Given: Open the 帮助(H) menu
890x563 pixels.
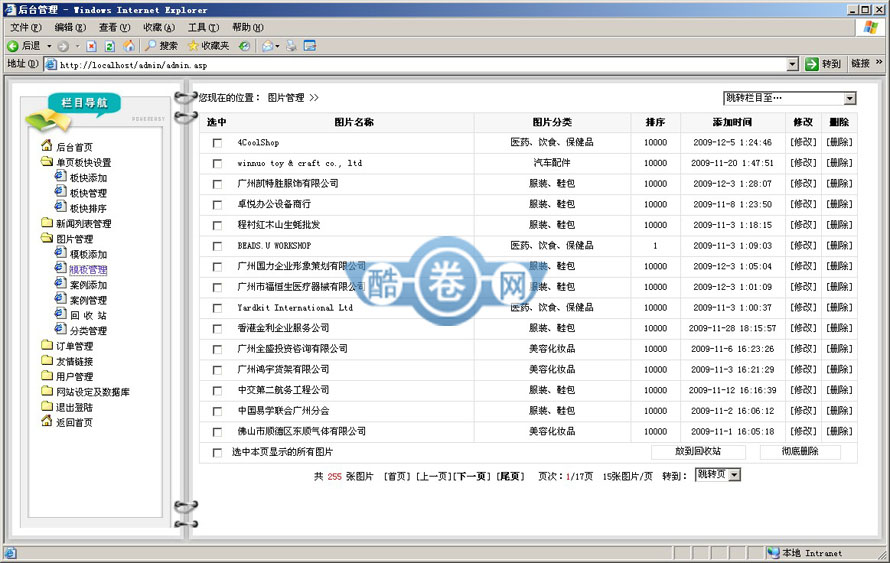Looking at the screenshot, I should (x=247, y=27).
